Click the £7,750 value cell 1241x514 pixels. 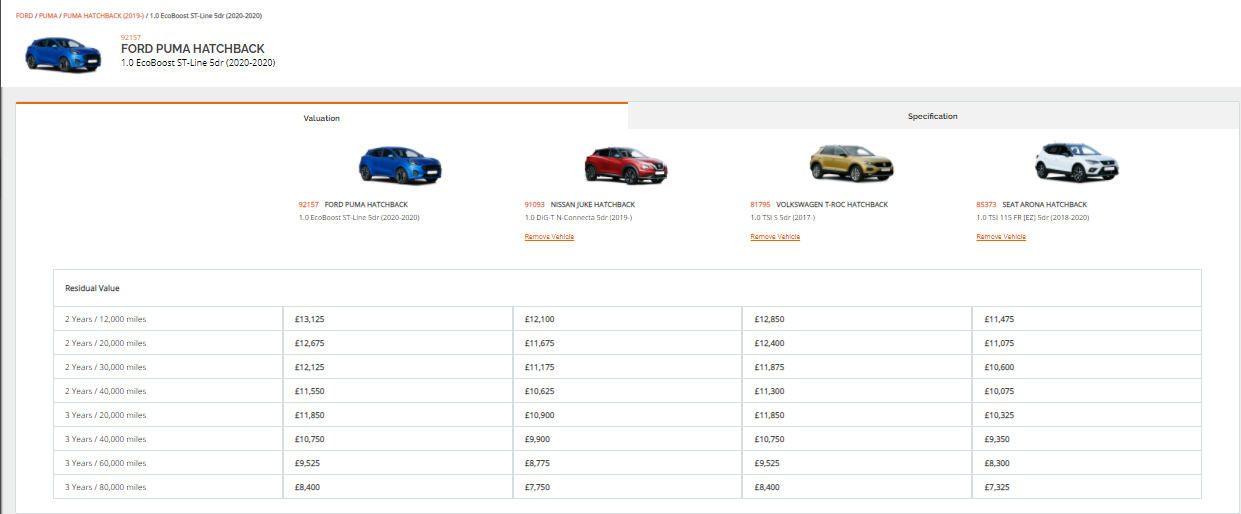[x=627, y=487]
